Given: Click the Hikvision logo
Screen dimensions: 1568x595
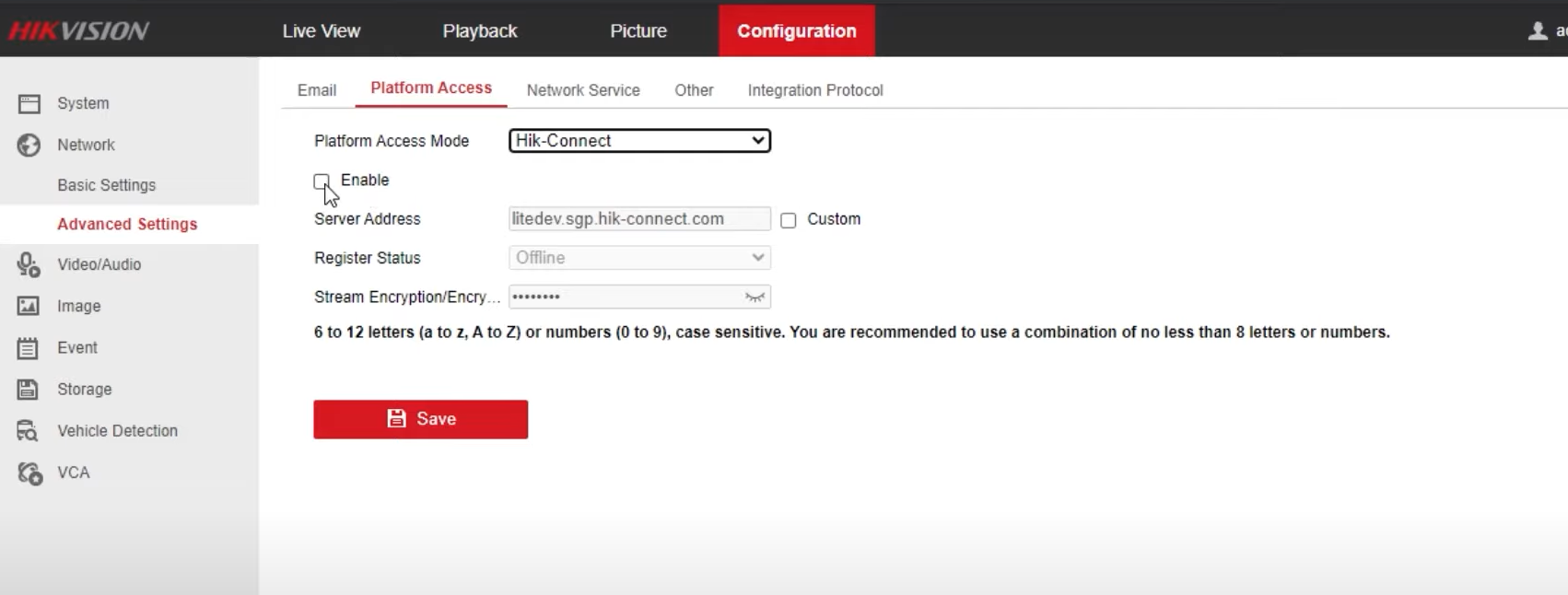Looking at the screenshot, I should tap(79, 31).
